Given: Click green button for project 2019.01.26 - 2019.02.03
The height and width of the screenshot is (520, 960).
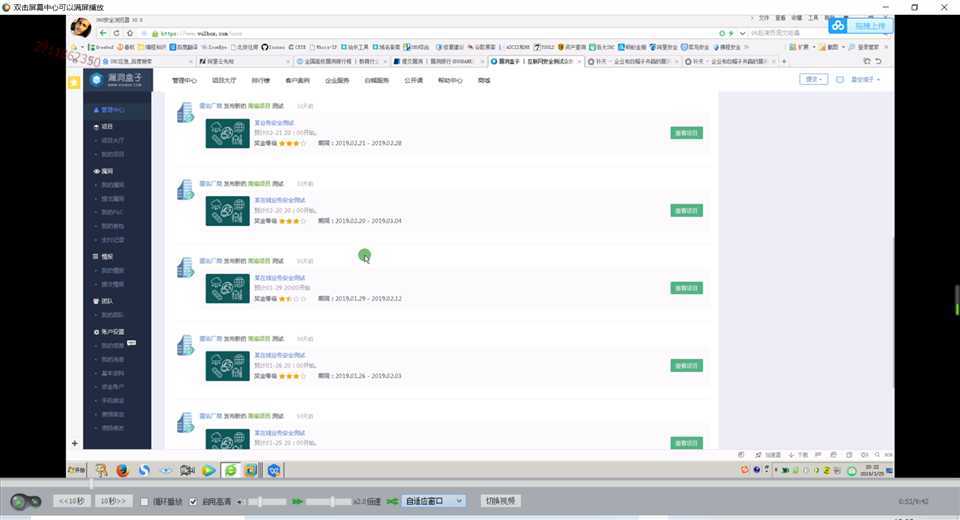Looking at the screenshot, I should pos(686,366).
